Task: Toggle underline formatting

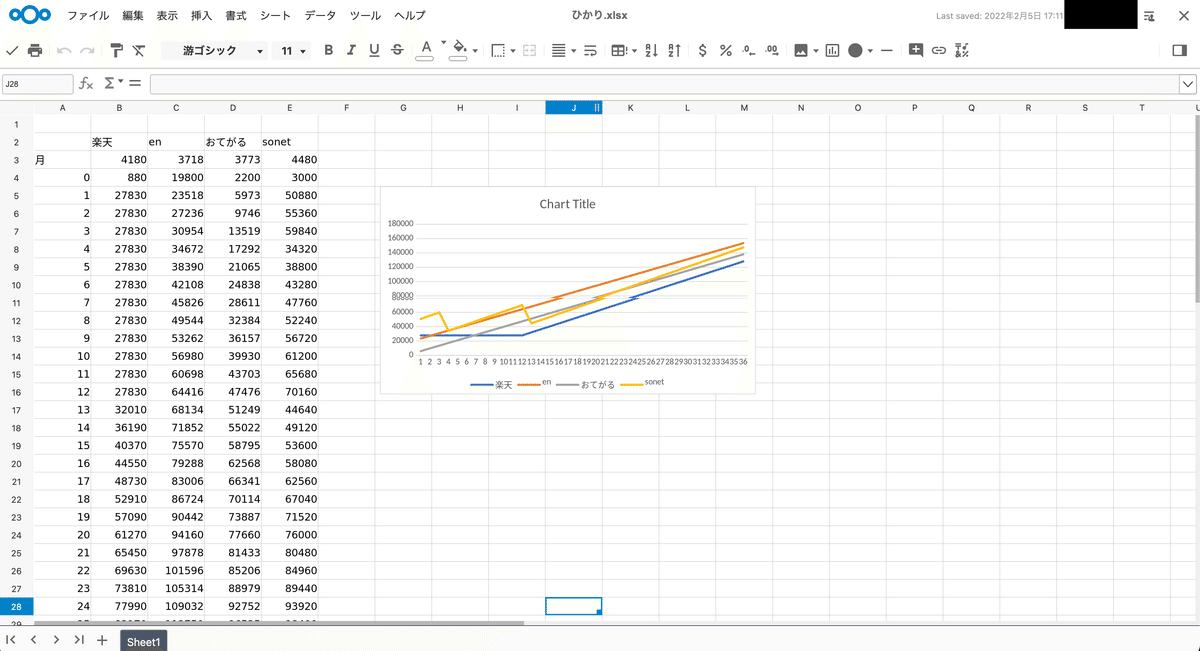Action: pyautogui.click(x=374, y=50)
